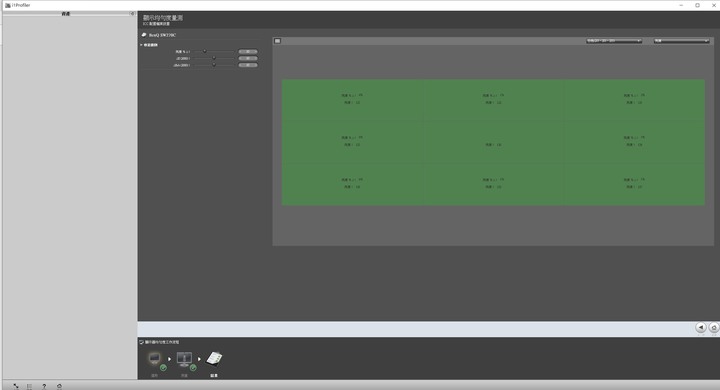
Task: Click the small grid view icon above the chart
Action: 277,41
